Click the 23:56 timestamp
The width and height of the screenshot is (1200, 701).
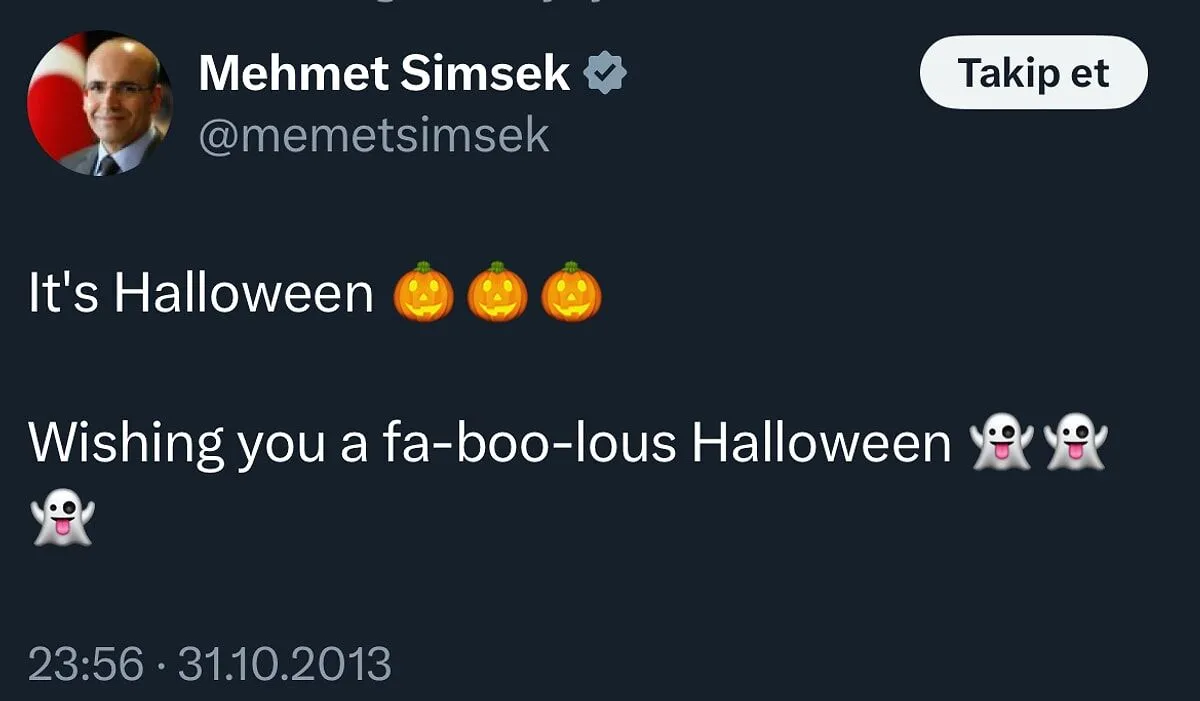(x=85, y=664)
